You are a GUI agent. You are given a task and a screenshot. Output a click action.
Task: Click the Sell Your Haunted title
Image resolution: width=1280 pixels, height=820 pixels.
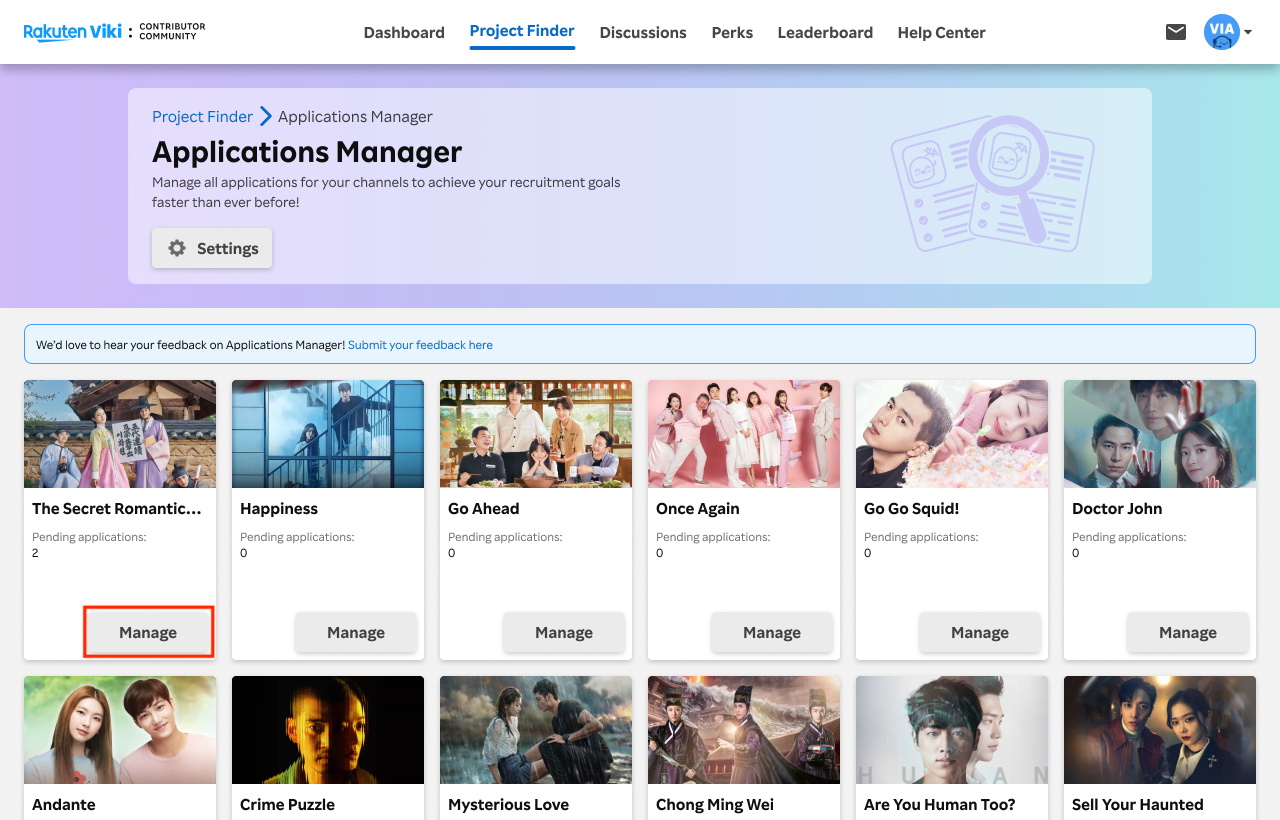pyautogui.click(x=1138, y=804)
